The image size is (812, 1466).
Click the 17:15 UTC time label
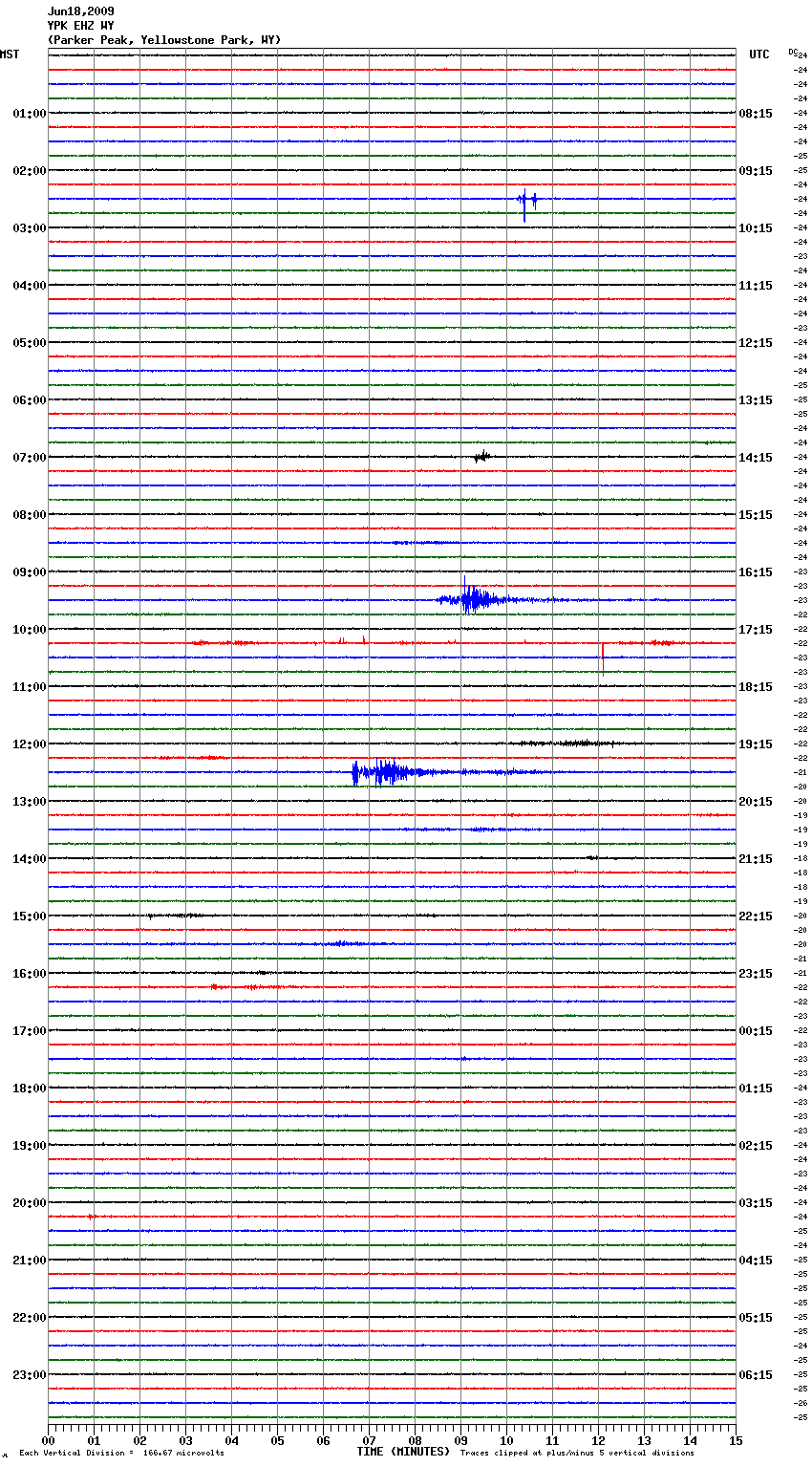tap(756, 630)
